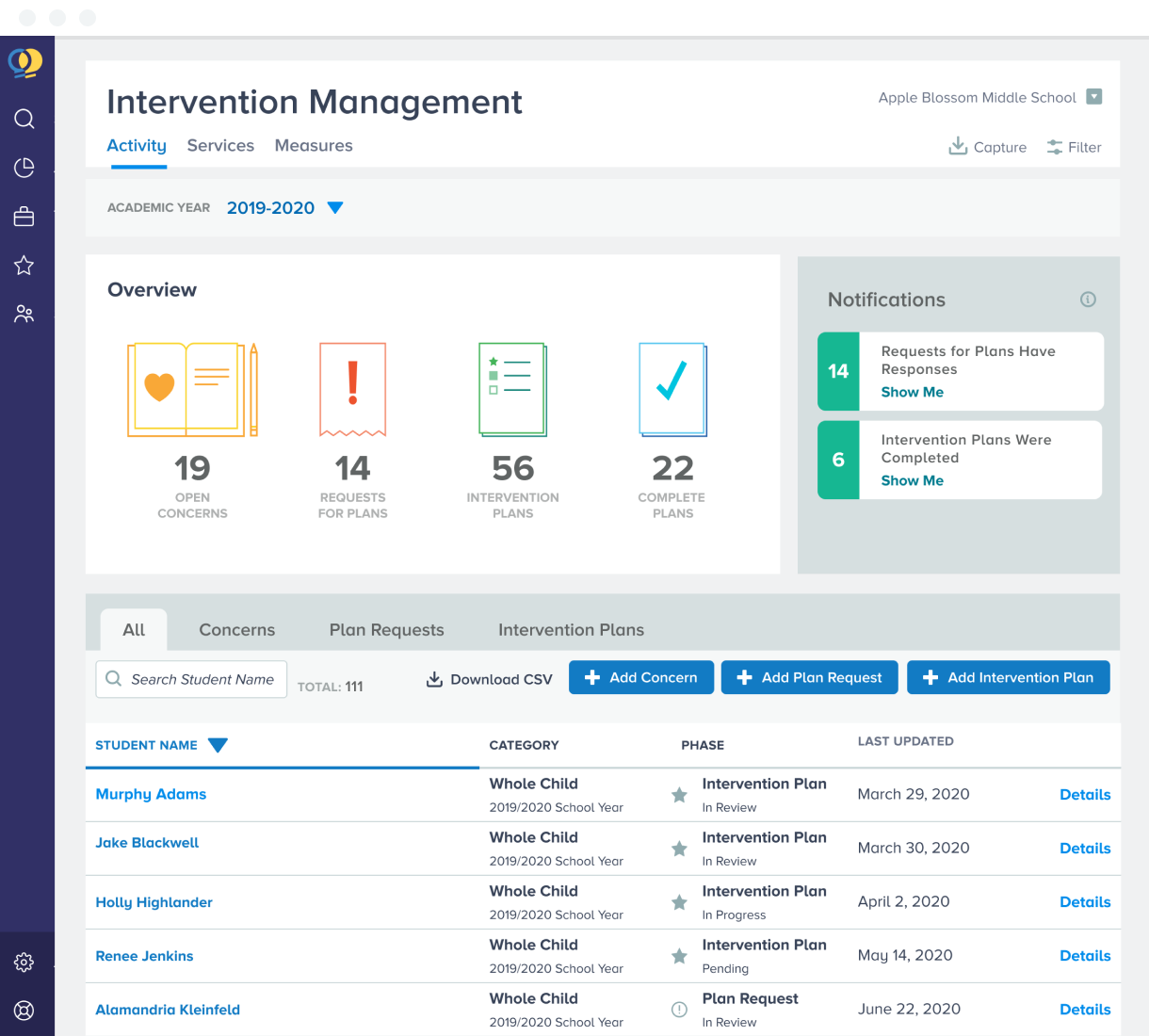
Task: Select the Intervention Plans list tab
Action: [x=572, y=630]
